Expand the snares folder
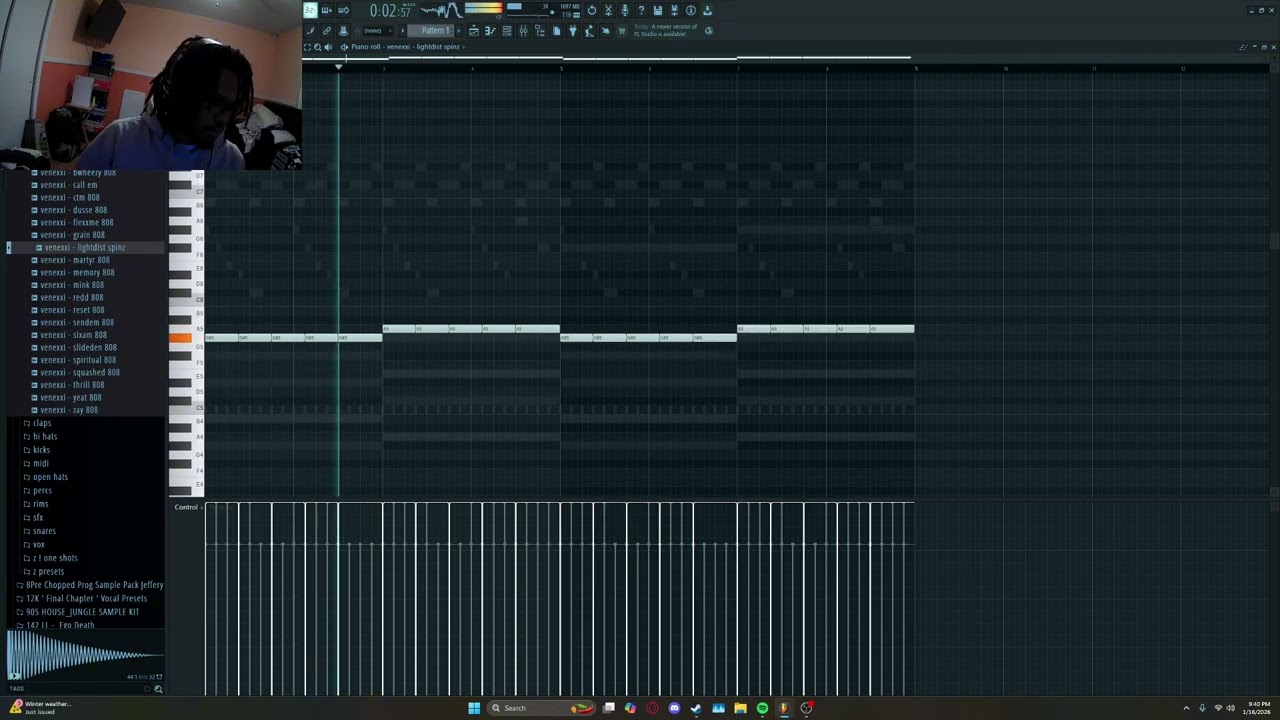Viewport: 1280px width, 720px height. pos(44,531)
